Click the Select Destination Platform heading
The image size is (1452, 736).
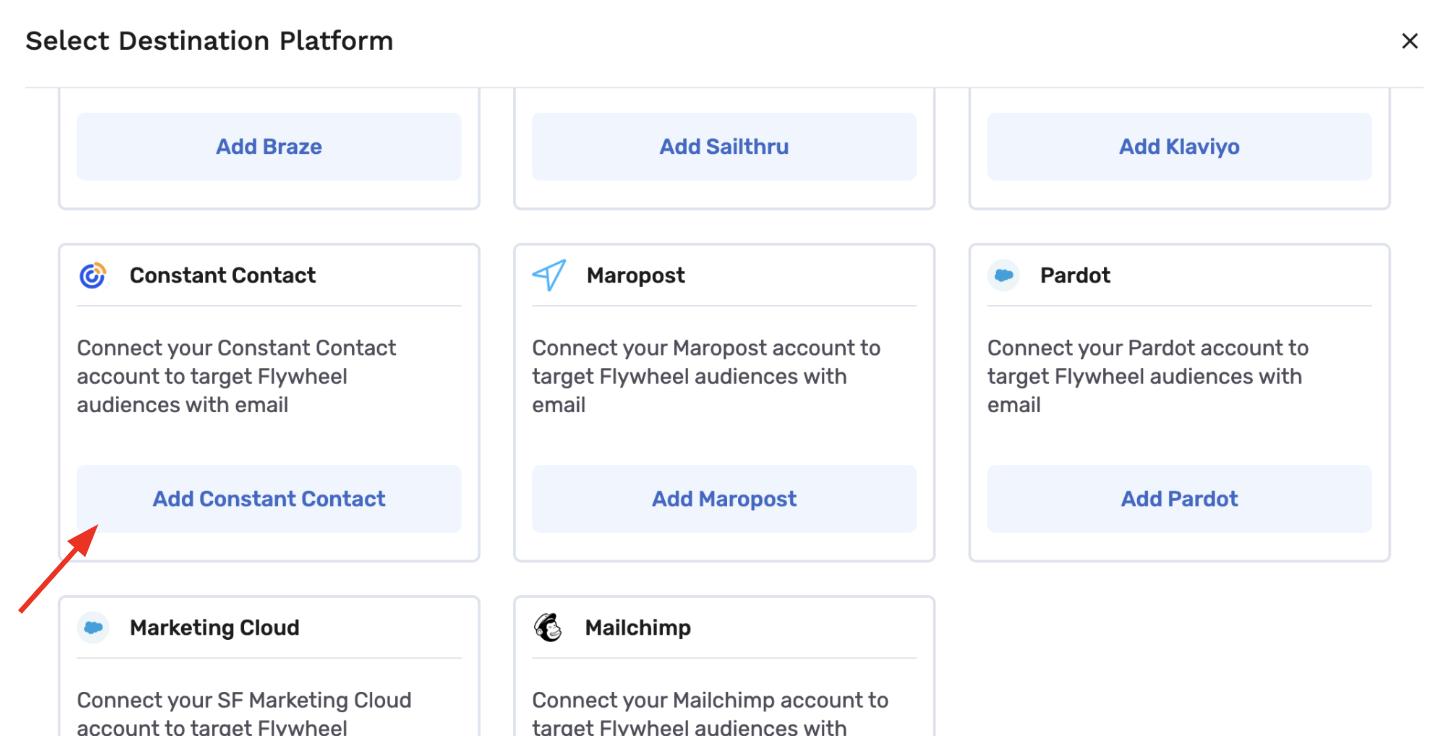tap(209, 41)
